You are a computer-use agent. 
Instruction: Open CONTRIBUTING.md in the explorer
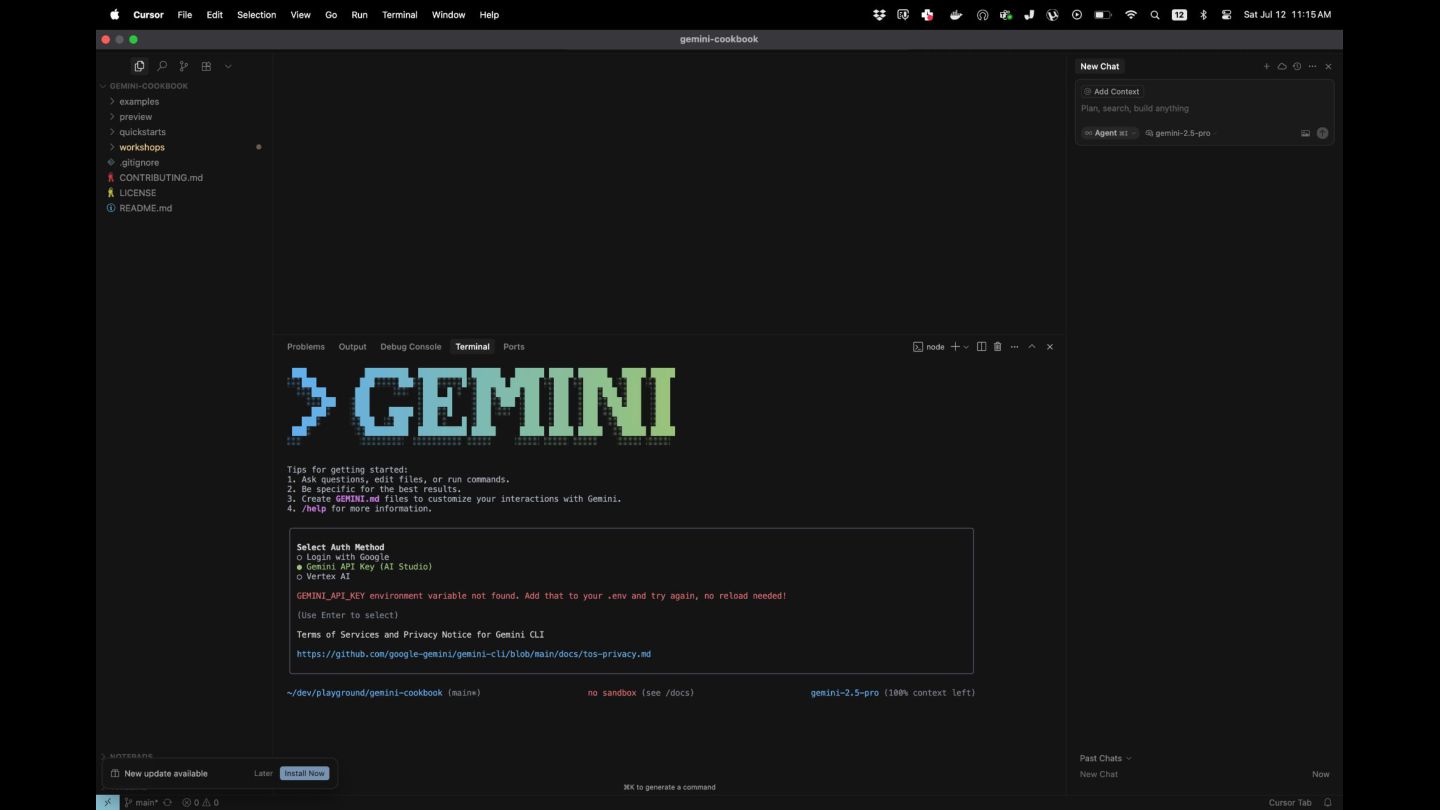161,178
